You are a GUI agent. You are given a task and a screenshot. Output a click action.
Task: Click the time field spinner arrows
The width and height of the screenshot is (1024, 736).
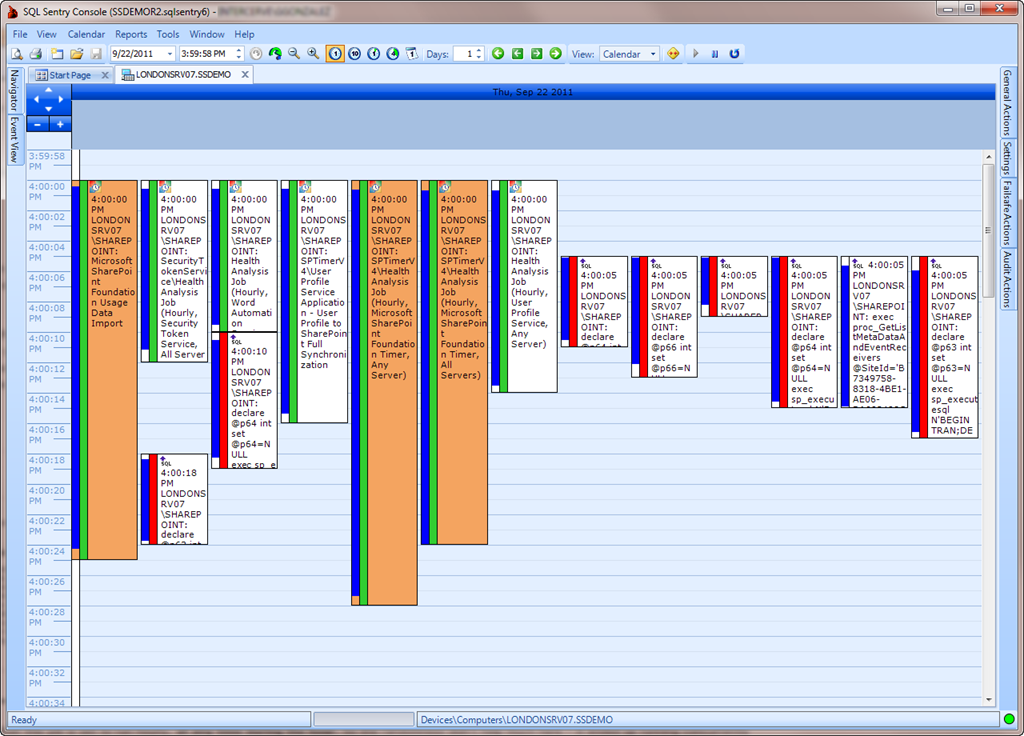(x=239, y=54)
